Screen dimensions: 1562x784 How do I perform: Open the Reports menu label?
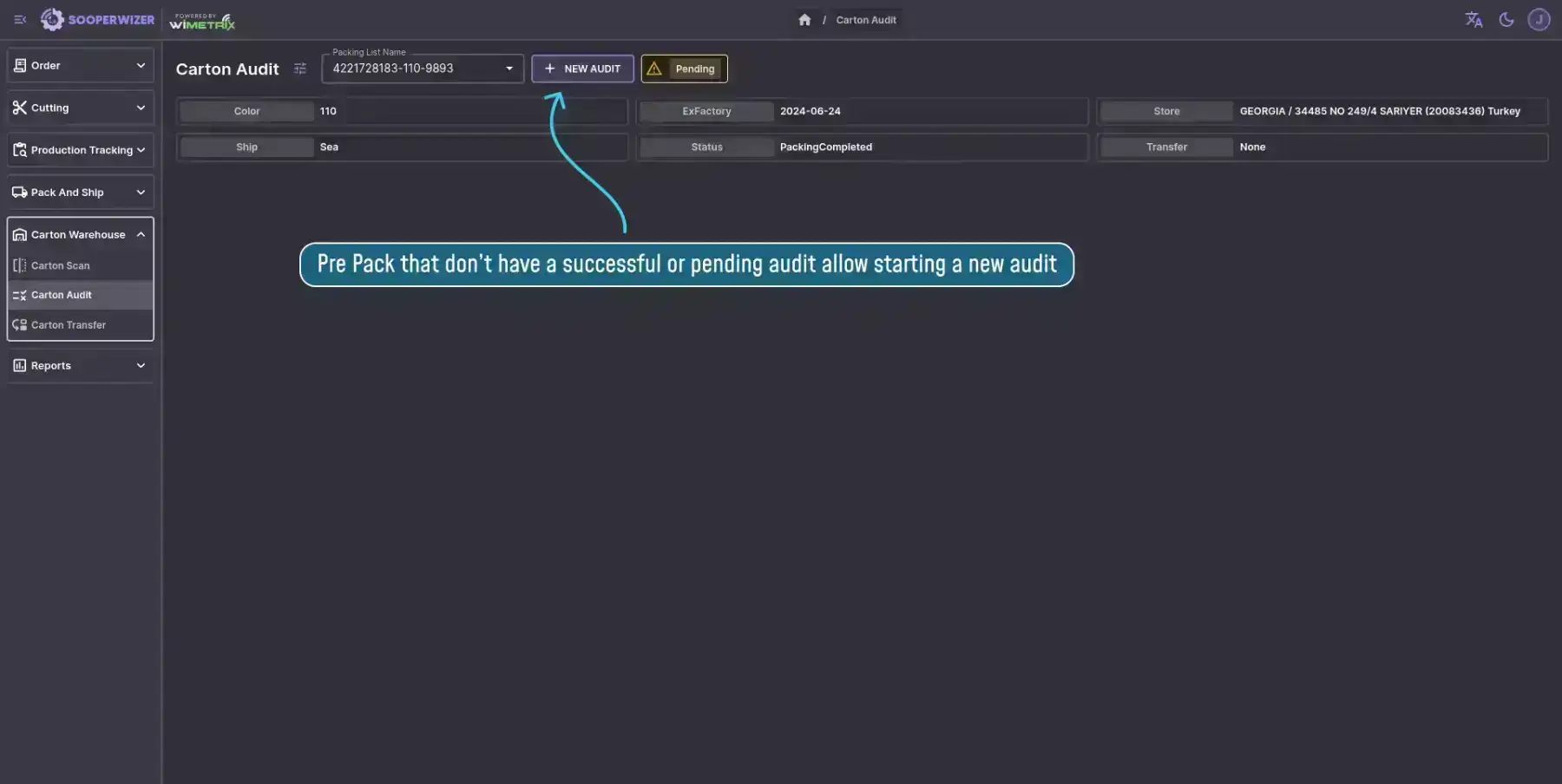point(51,366)
